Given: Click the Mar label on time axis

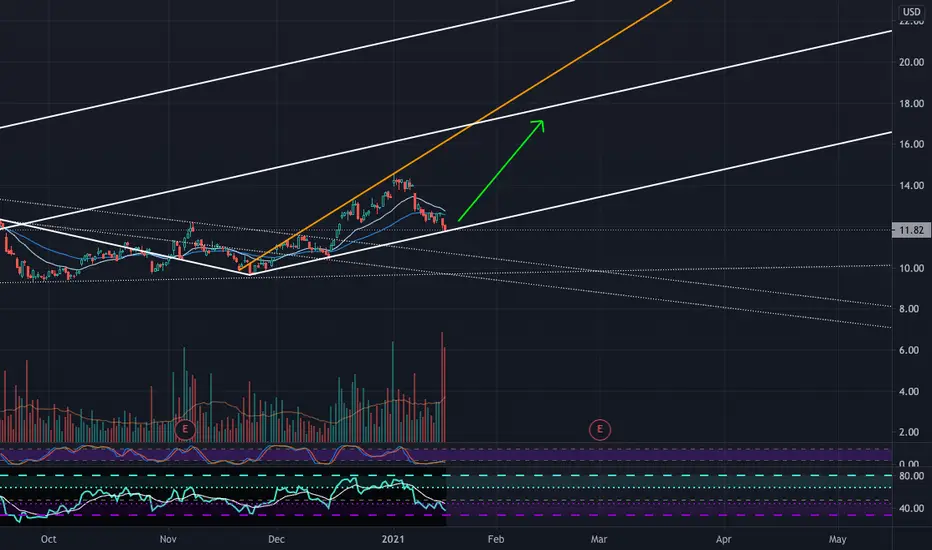Looking at the screenshot, I should 599,539.
